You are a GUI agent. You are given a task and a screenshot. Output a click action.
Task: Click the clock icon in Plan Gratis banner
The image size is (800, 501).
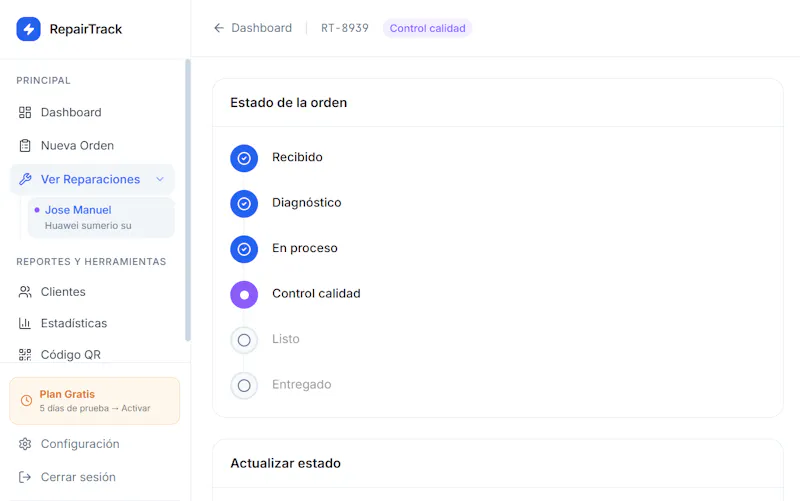coord(26,401)
